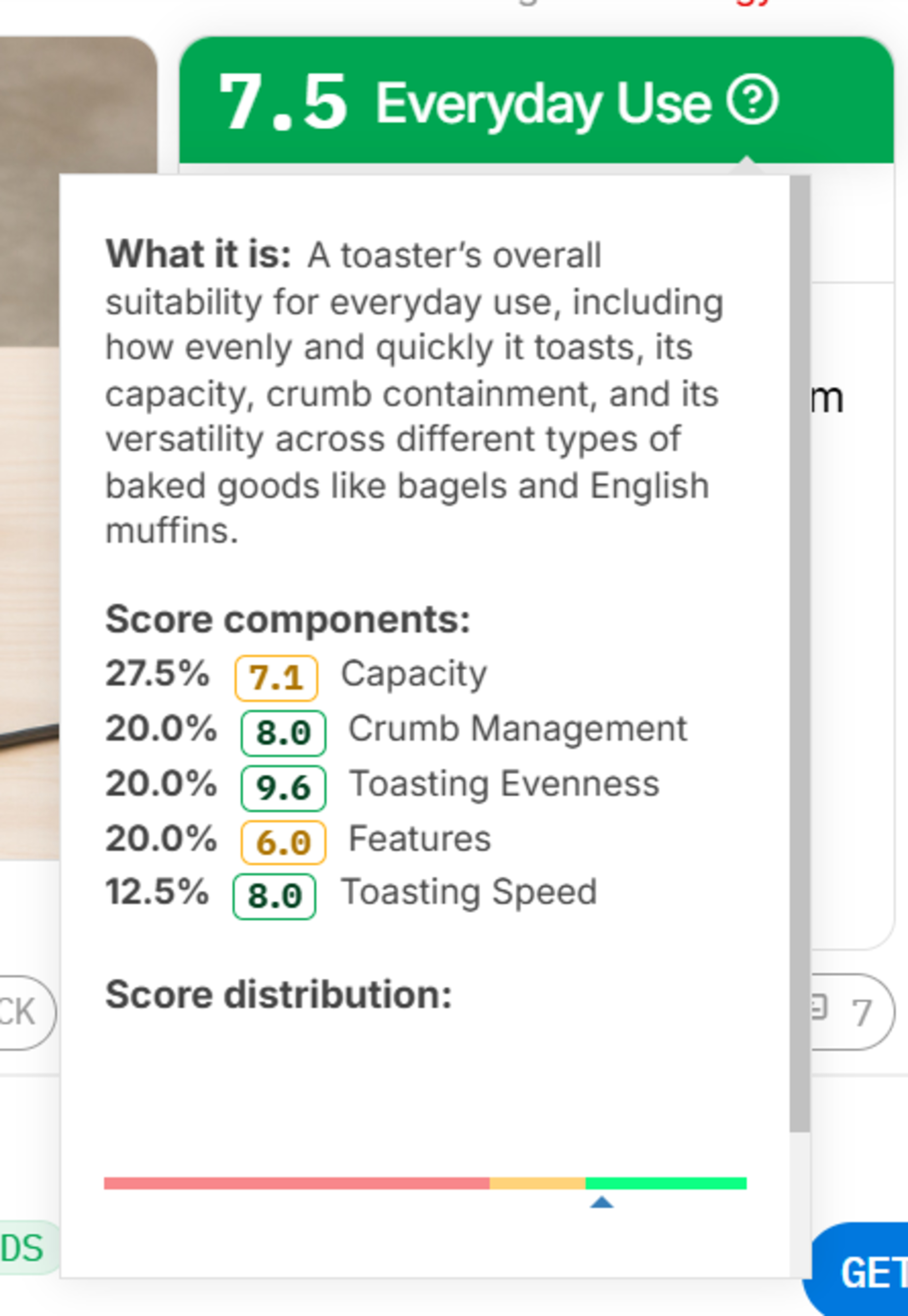This screenshot has width=908, height=1316.
Task: Select the Toasting Speed label
Action: pyautogui.click(x=469, y=892)
